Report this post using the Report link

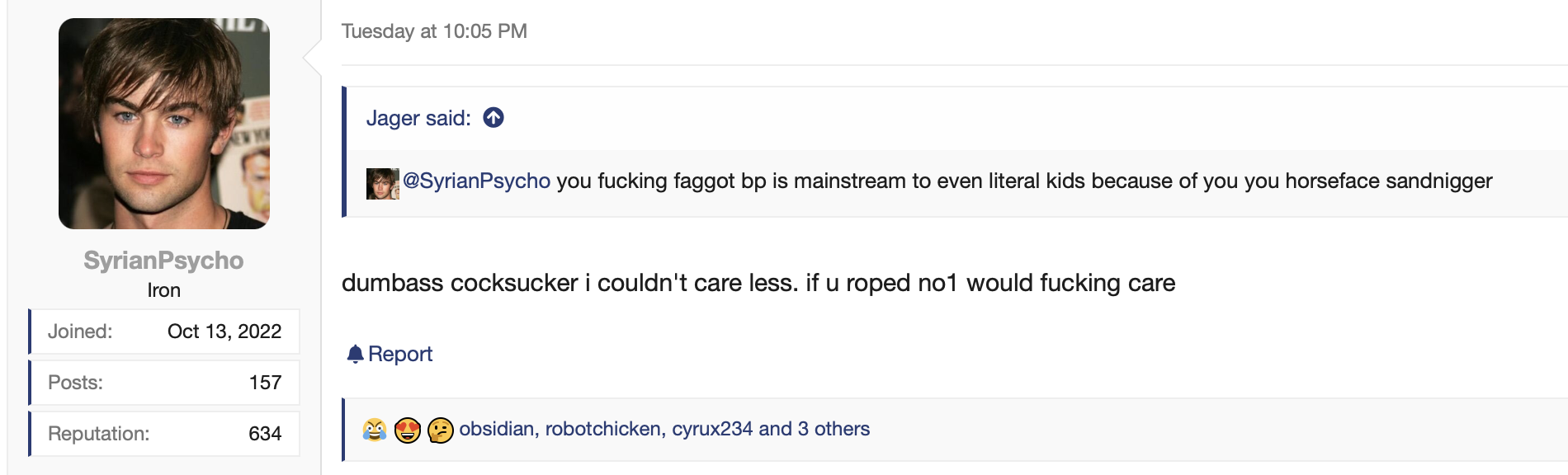coord(400,354)
